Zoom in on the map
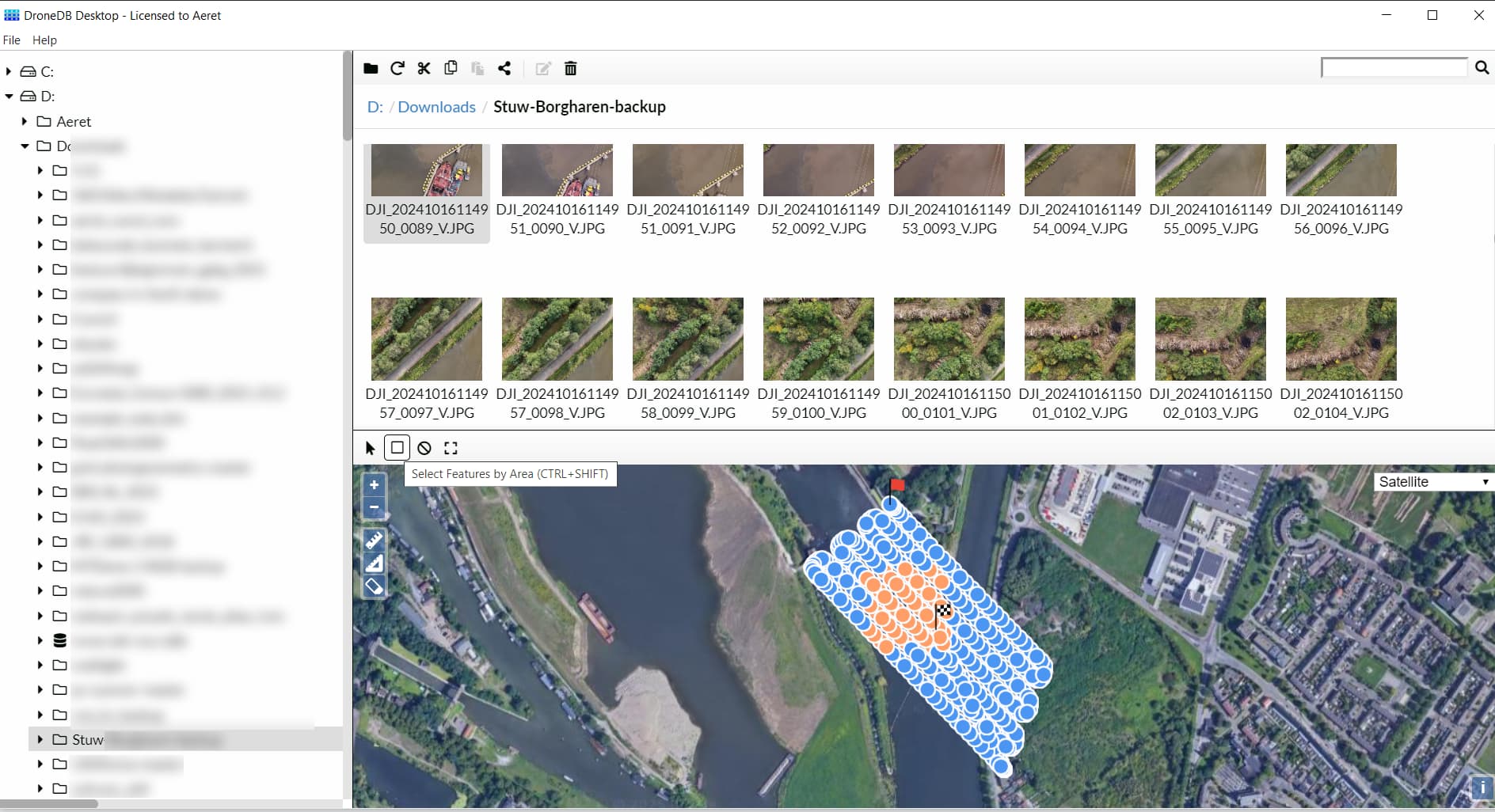The width and height of the screenshot is (1495, 812). (x=374, y=484)
